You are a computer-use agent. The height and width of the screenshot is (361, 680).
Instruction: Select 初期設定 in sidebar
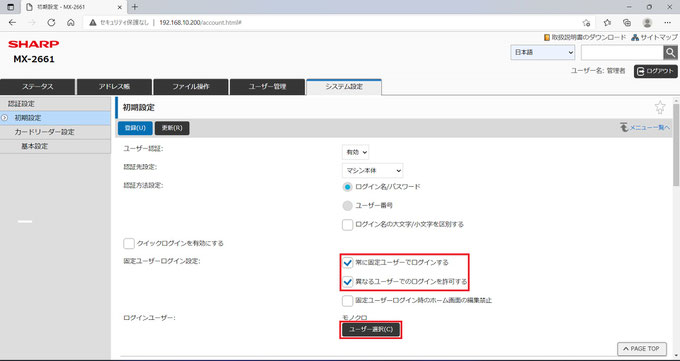56,118
